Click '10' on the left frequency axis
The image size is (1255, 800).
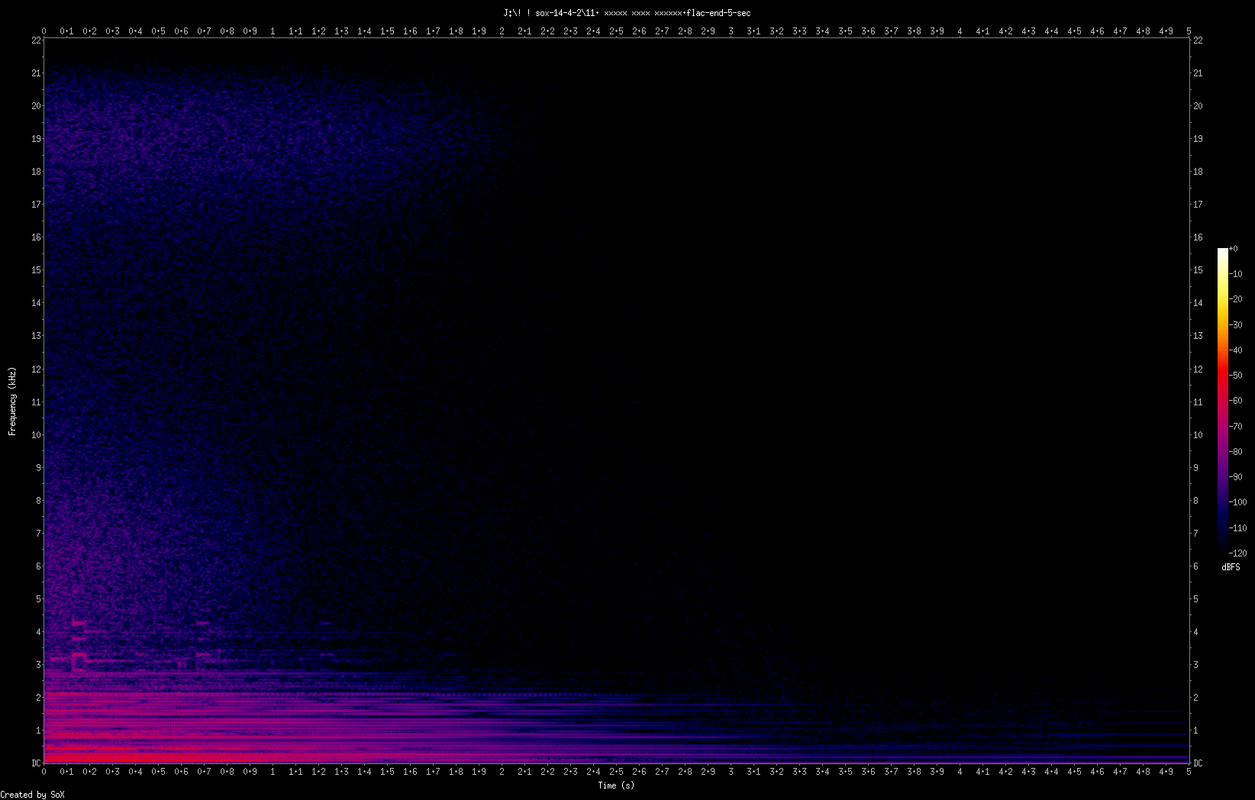coord(35,435)
